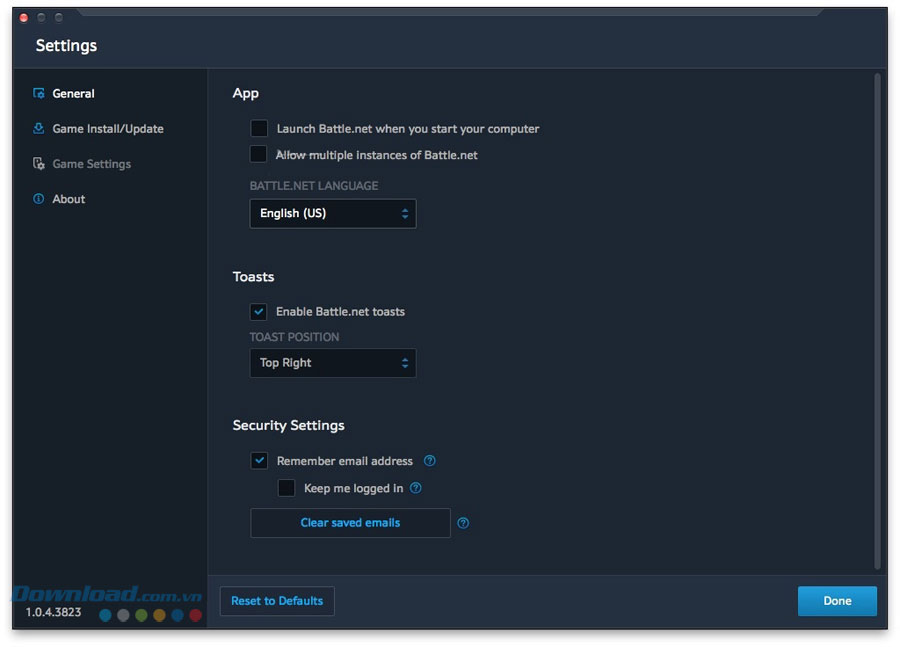Click the Done button
Screen dimensions: 900x647
tap(837, 601)
